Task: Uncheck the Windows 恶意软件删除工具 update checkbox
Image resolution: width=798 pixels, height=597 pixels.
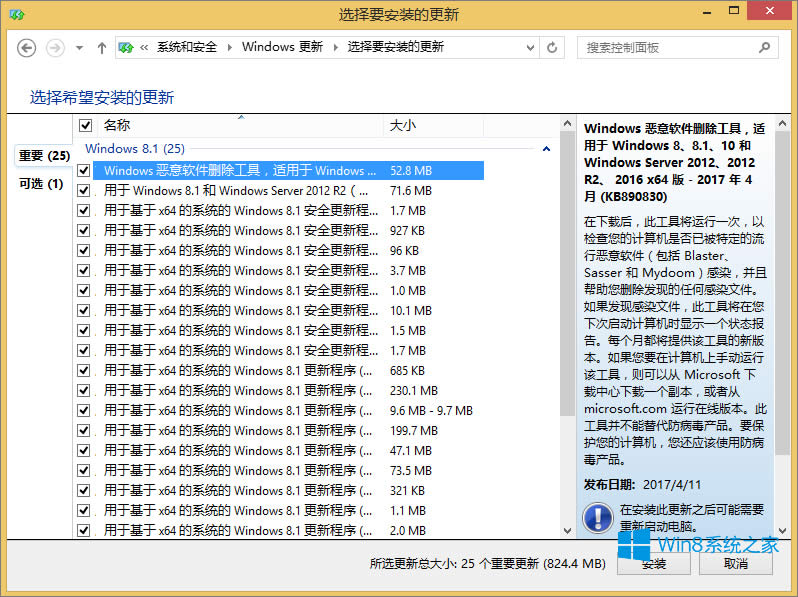Action: click(84, 171)
